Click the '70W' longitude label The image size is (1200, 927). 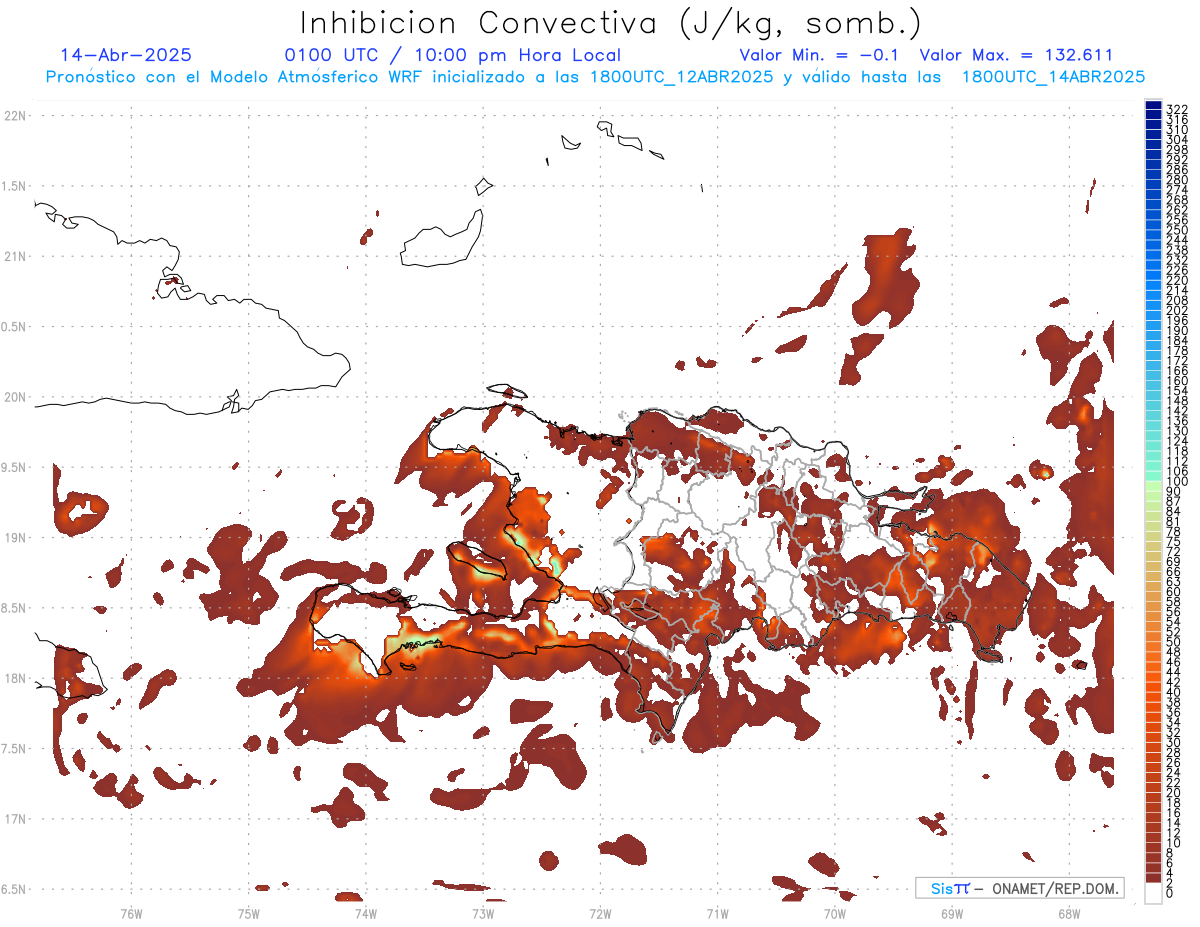835,913
